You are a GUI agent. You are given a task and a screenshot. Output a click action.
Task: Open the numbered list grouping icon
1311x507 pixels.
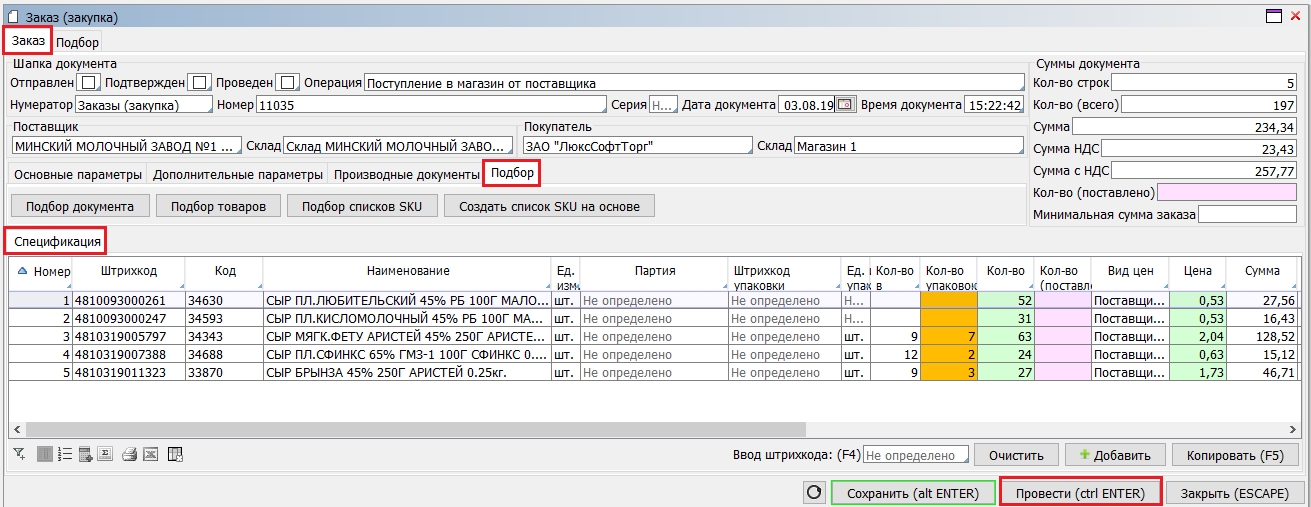pyautogui.click(x=65, y=455)
